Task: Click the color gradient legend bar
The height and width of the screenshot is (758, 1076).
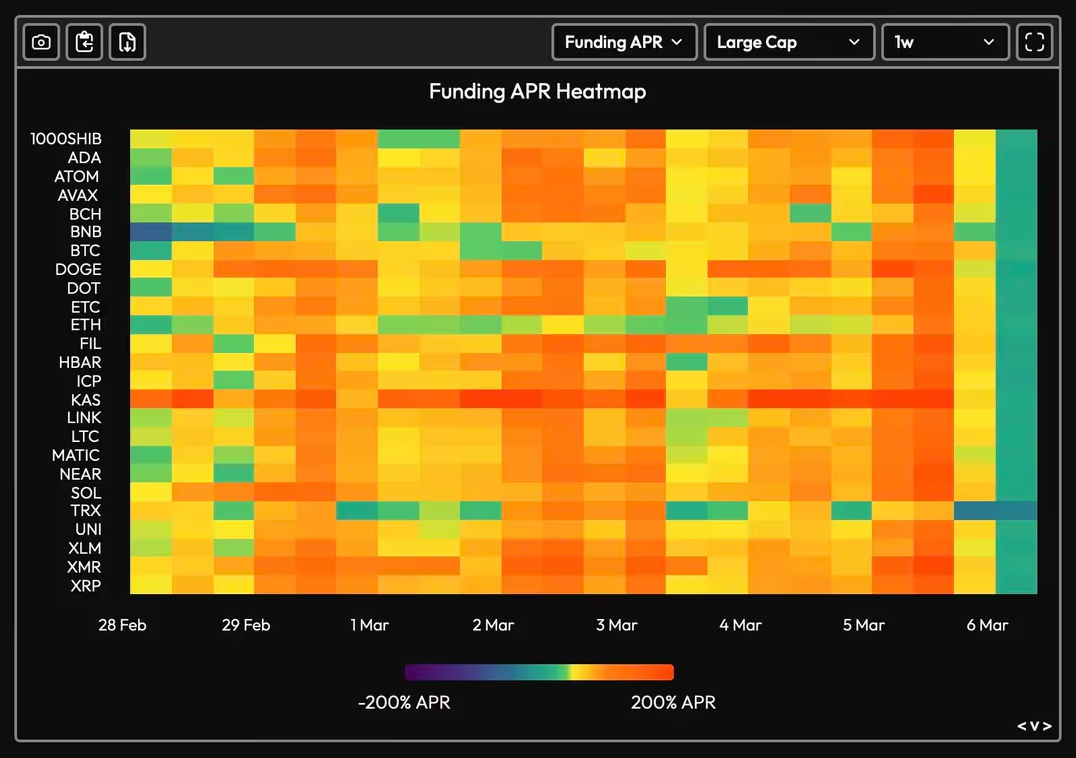Action: pos(539,672)
